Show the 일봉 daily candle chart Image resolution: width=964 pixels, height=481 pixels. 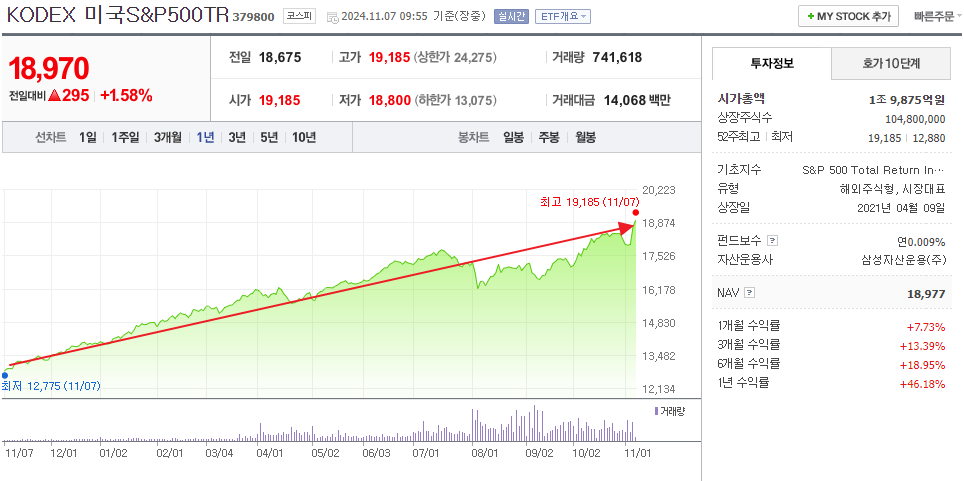513,137
